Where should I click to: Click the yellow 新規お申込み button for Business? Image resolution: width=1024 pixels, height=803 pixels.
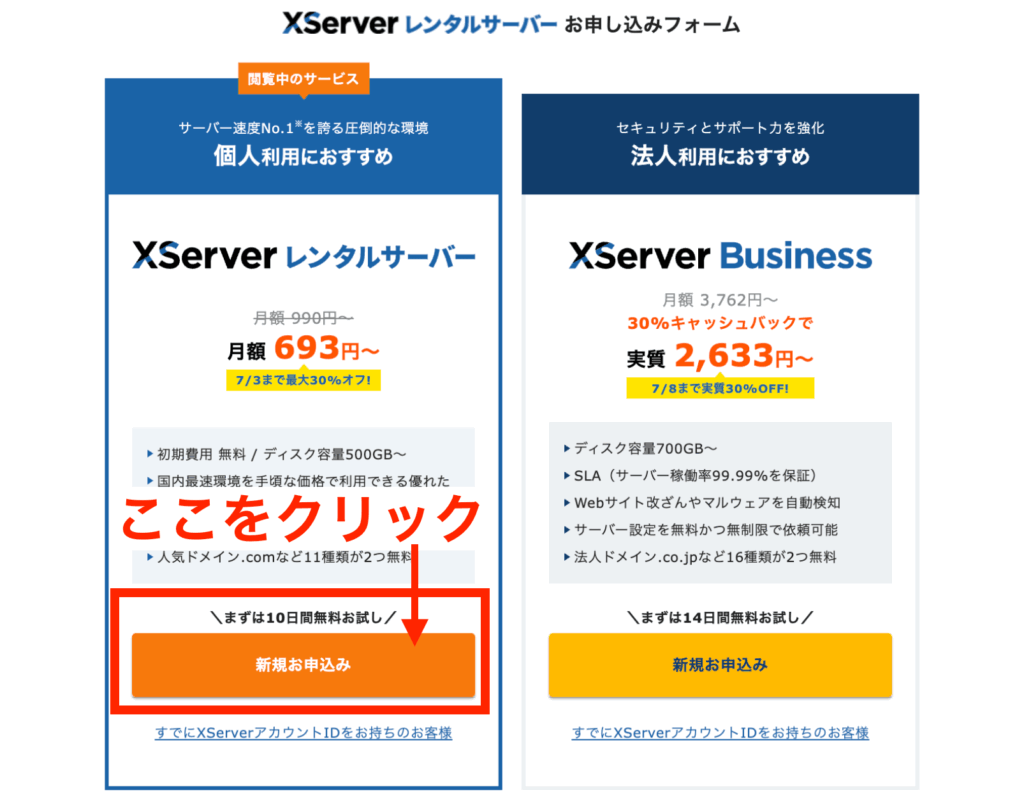[x=720, y=665]
